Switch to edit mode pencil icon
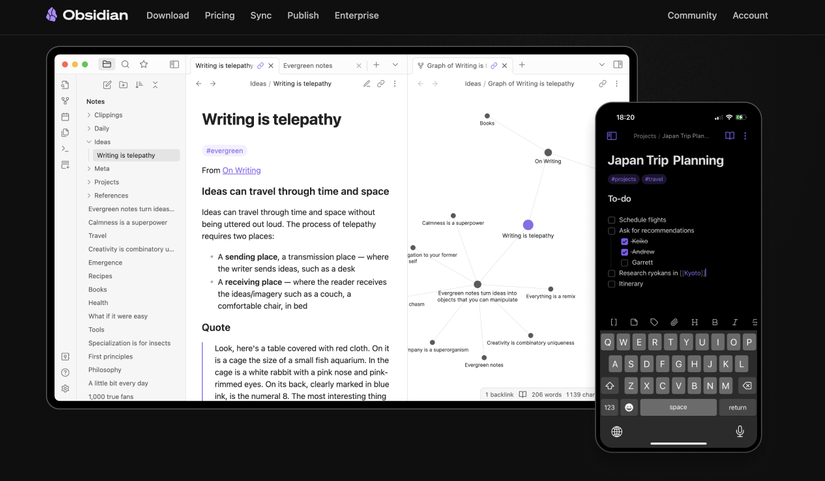This screenshot has height=481, width=825. (367, 84)
